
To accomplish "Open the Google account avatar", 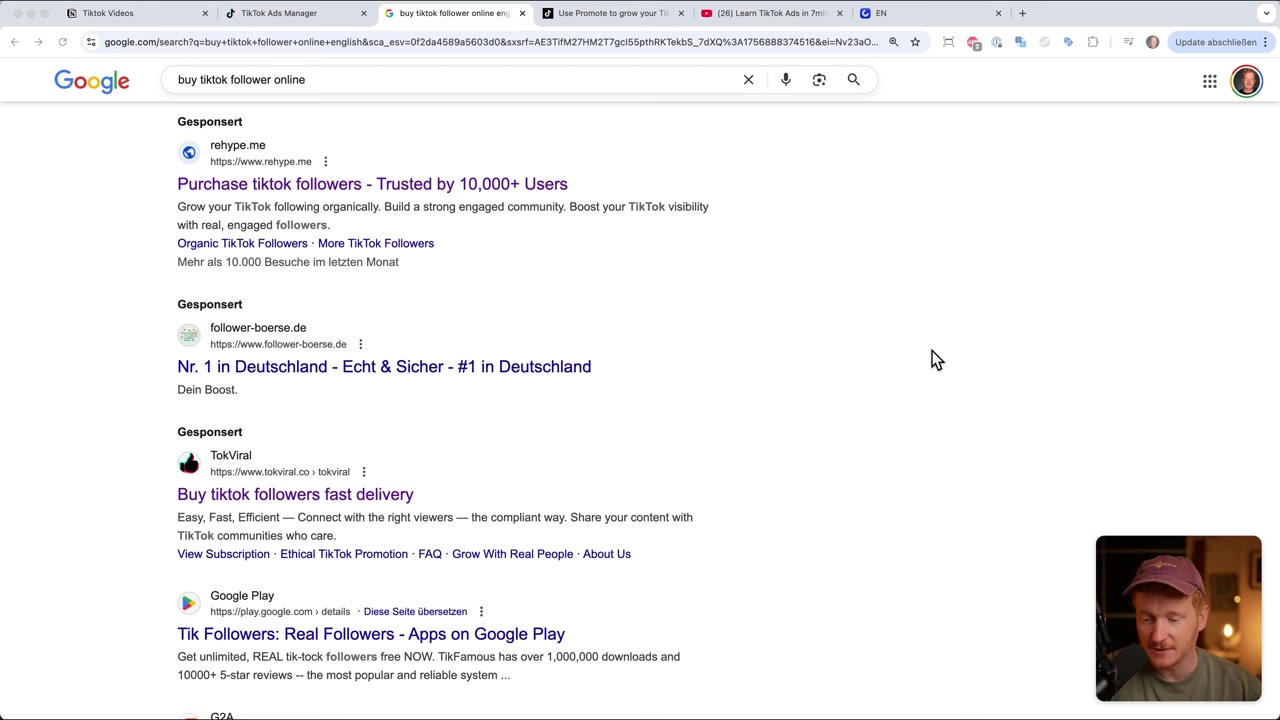I will point(1246,81).
